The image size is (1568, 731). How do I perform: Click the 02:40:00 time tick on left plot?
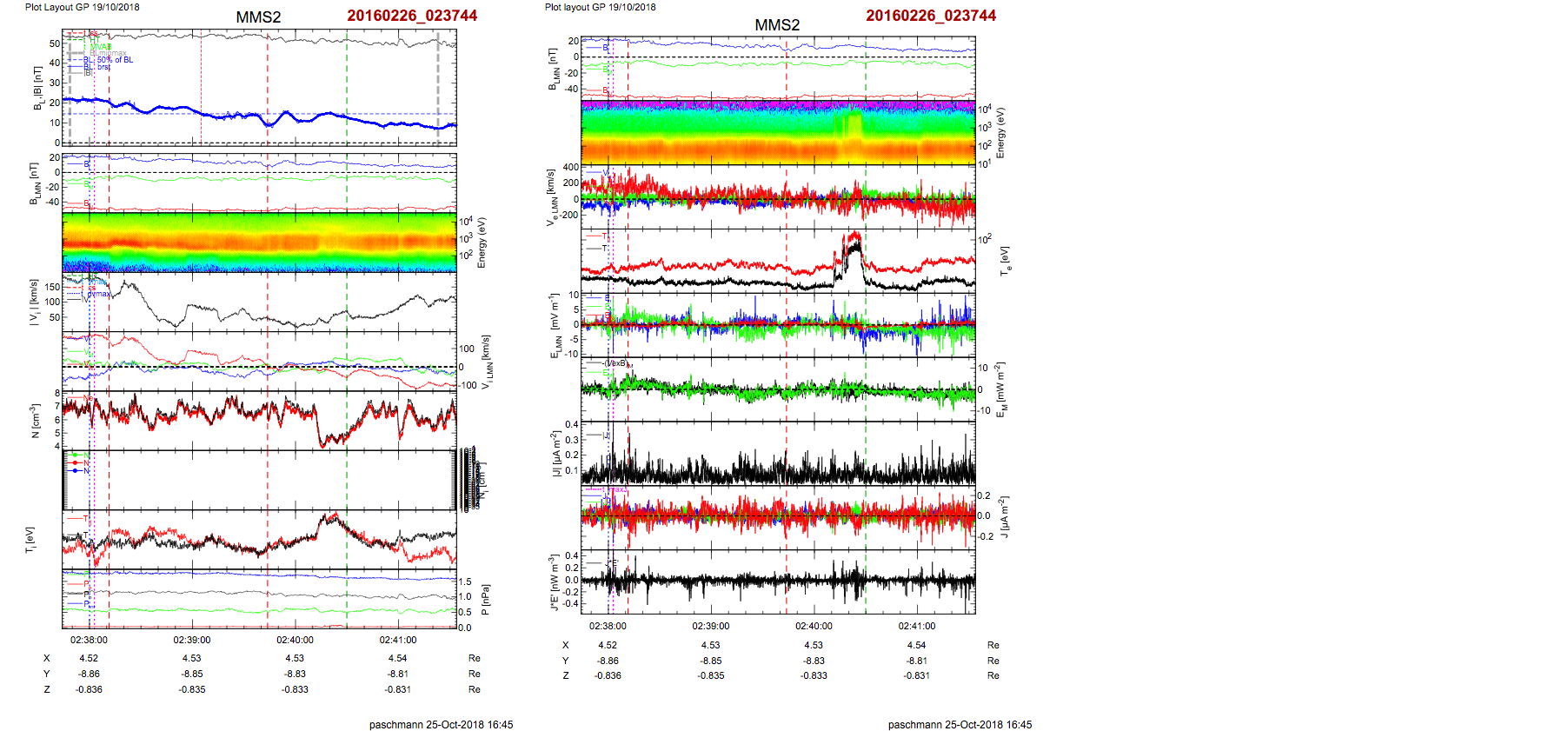pyautogui.click(x=295, y=640)
